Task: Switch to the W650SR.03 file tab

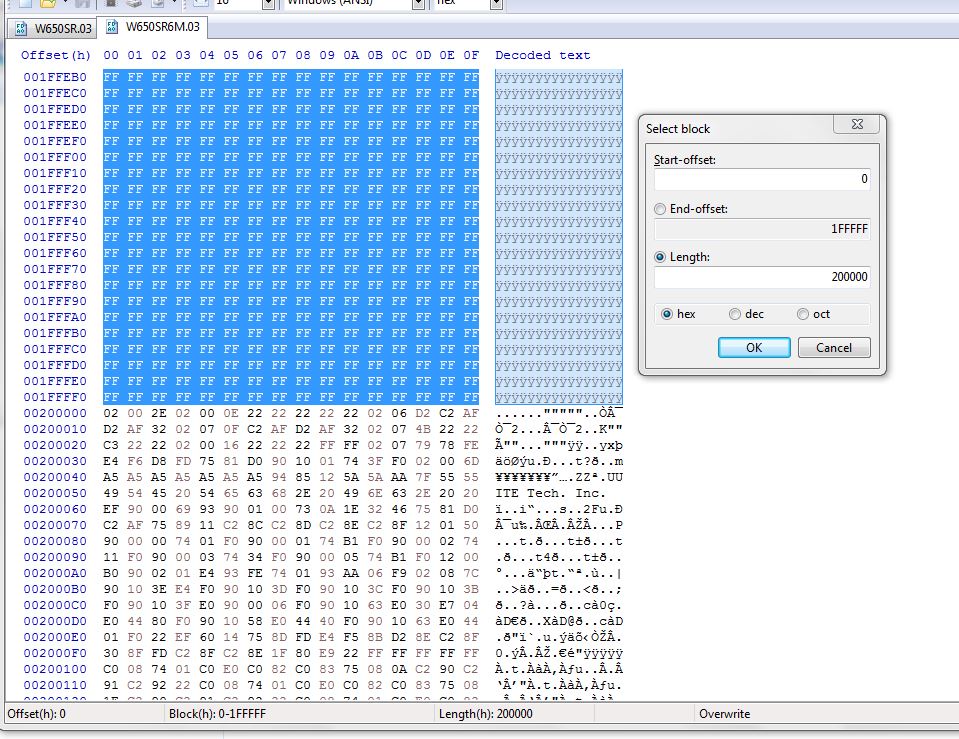Action: pos(53,28)
